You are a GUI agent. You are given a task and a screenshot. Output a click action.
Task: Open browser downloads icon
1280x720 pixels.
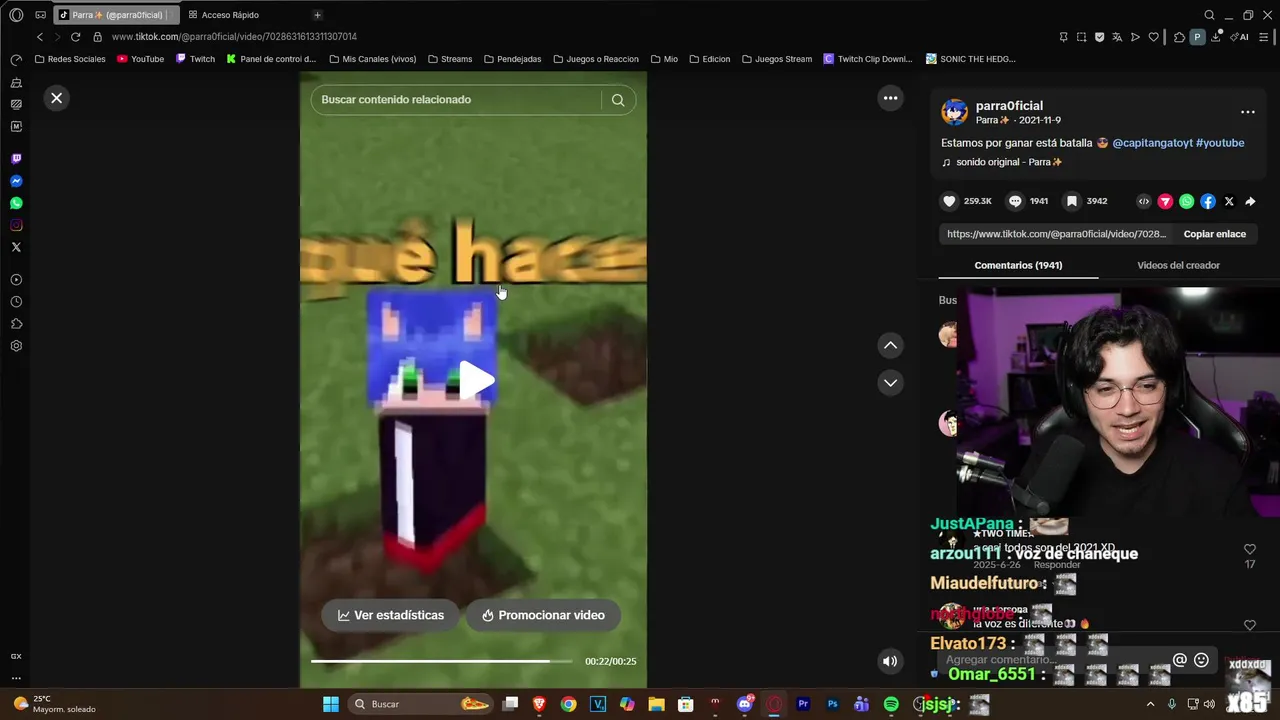pos(1216,37)
